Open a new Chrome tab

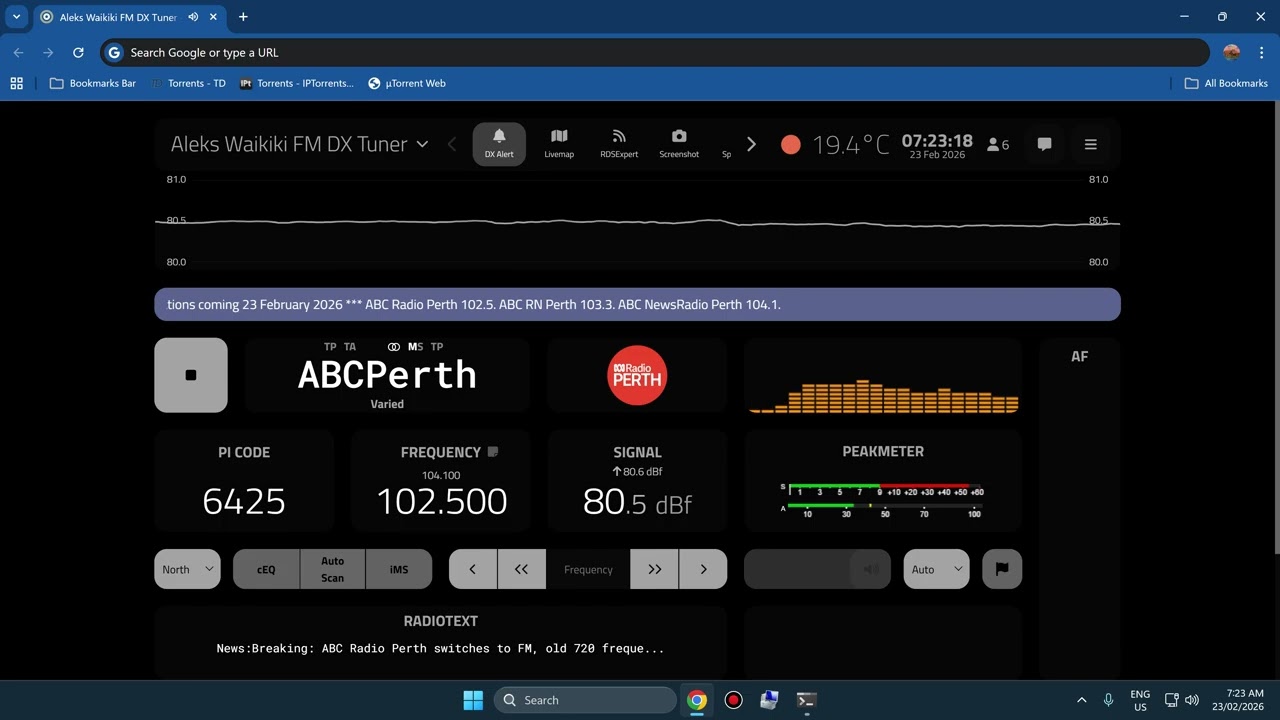coord(243,17)
